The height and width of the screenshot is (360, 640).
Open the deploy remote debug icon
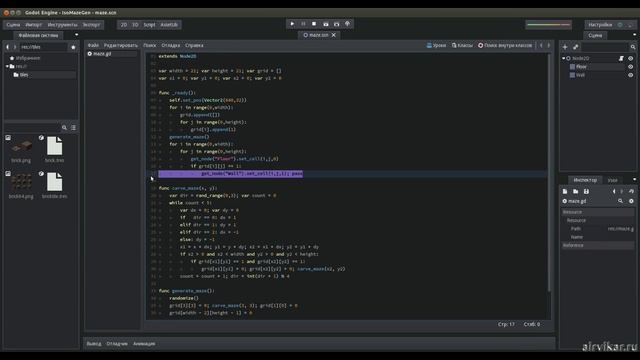point(348,24)
